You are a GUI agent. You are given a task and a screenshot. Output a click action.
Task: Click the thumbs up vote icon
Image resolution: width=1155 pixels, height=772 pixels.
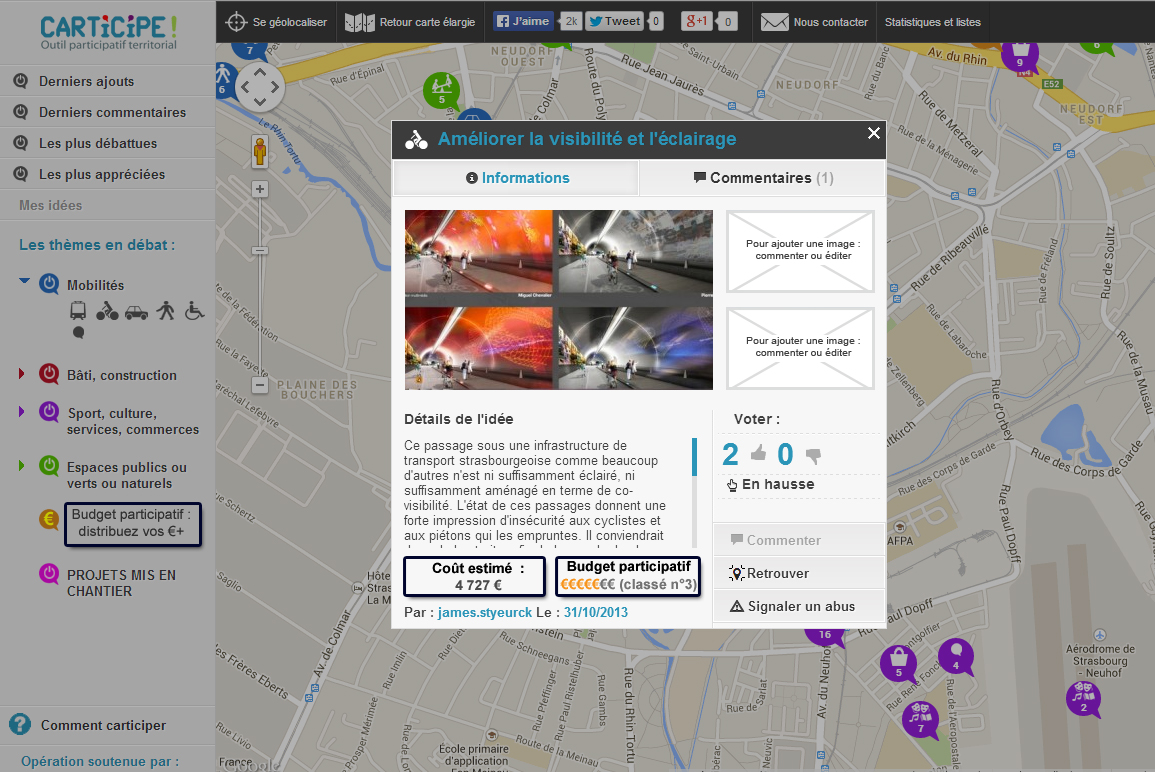758,455
